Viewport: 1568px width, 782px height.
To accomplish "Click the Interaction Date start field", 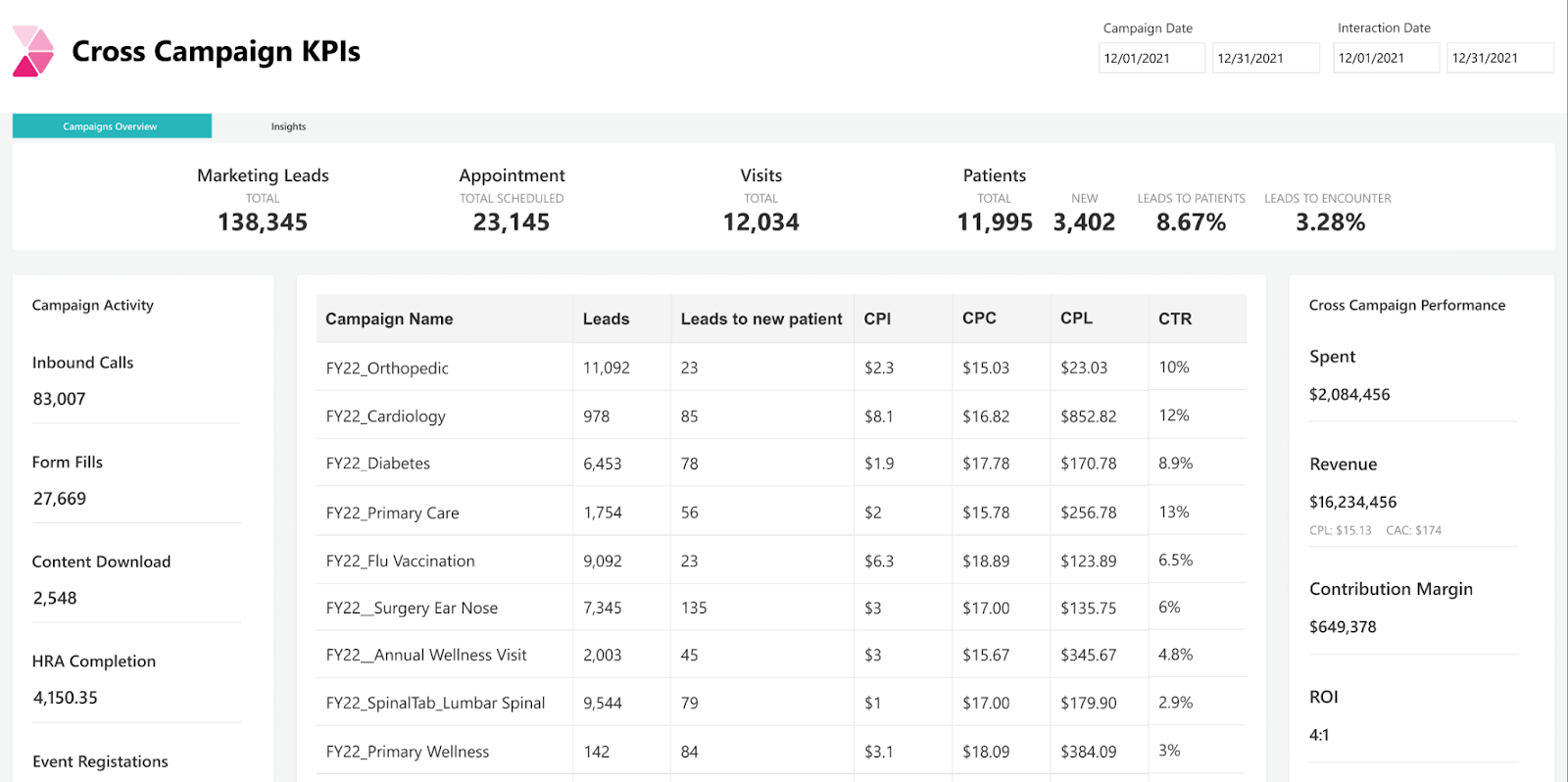I will tap(1385, 58).
